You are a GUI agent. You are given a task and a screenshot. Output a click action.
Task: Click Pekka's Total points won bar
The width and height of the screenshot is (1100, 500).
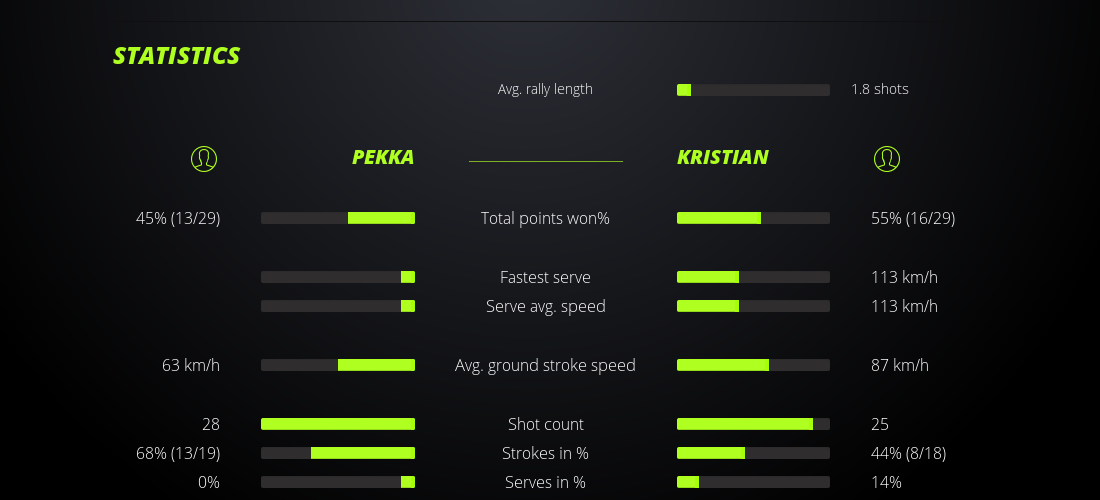point(338,218)
